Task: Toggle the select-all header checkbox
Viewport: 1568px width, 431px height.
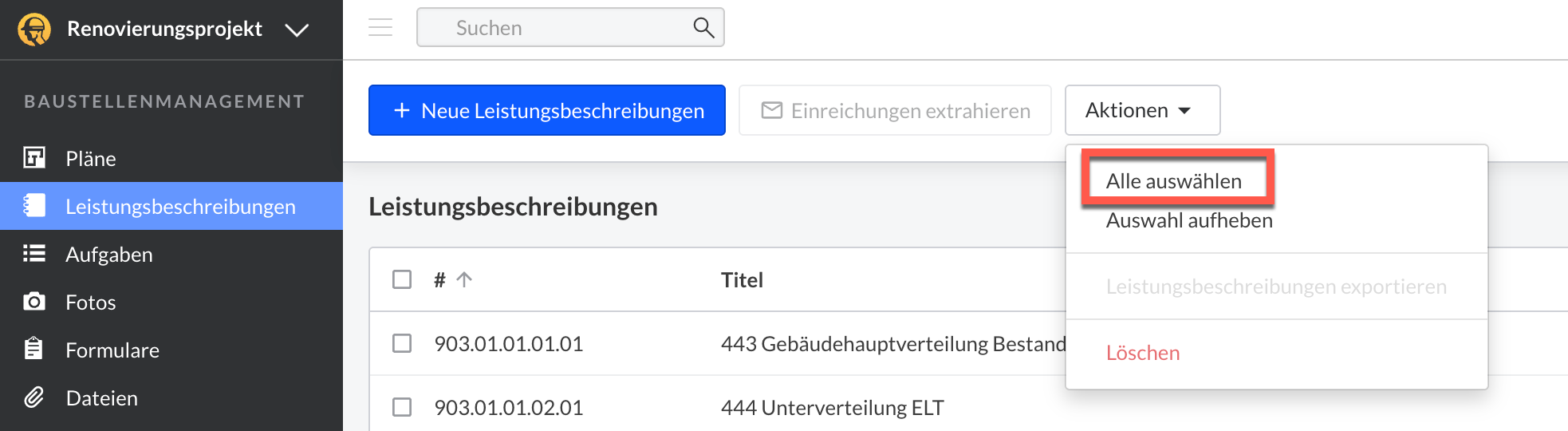Action: pos(402,279)
